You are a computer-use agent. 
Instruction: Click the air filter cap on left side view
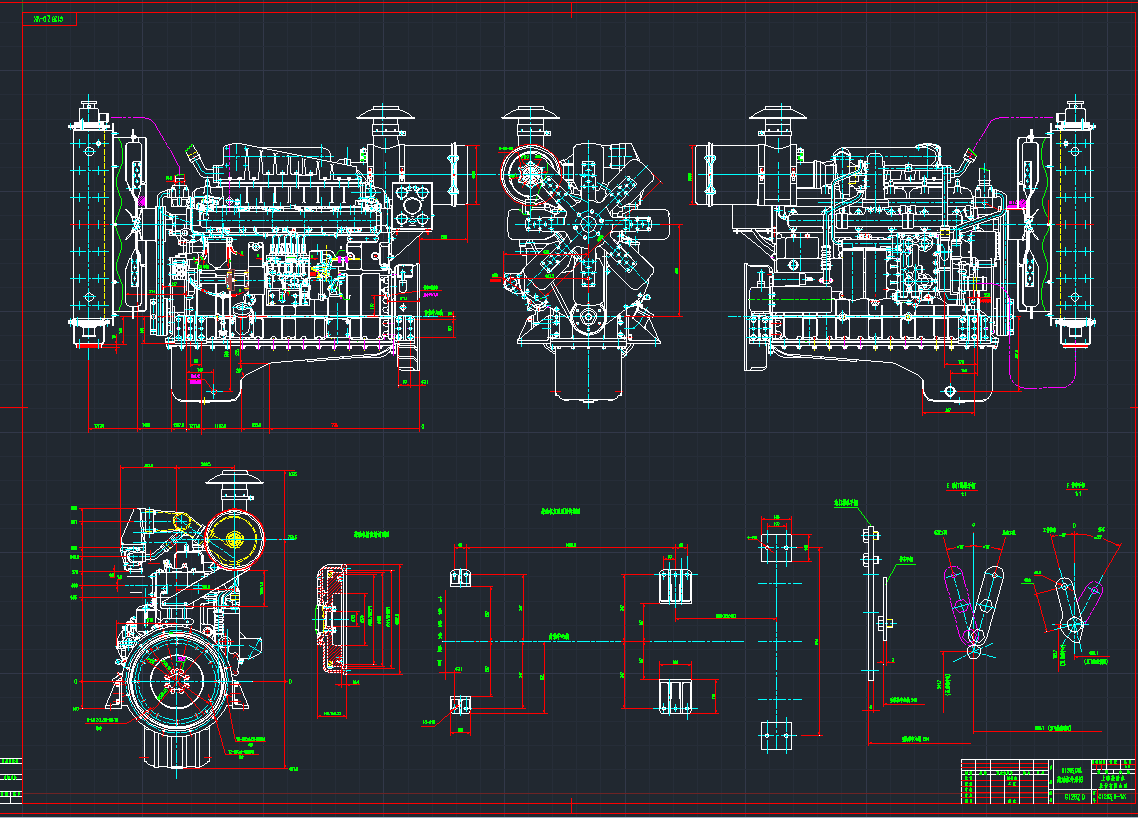coord(385,113)
